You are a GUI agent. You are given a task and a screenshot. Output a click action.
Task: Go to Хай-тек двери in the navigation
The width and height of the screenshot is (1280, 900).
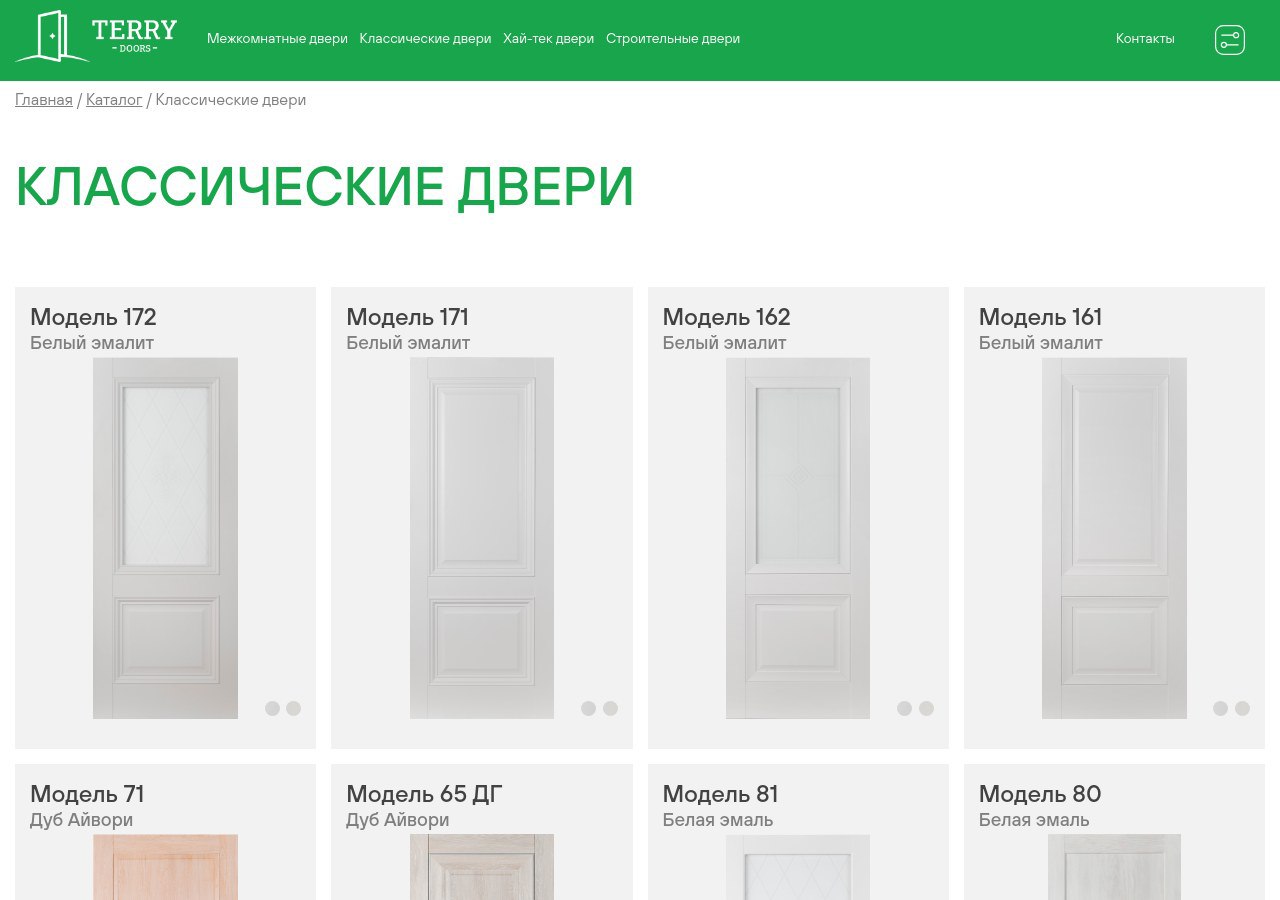click(x=548, y=39)
